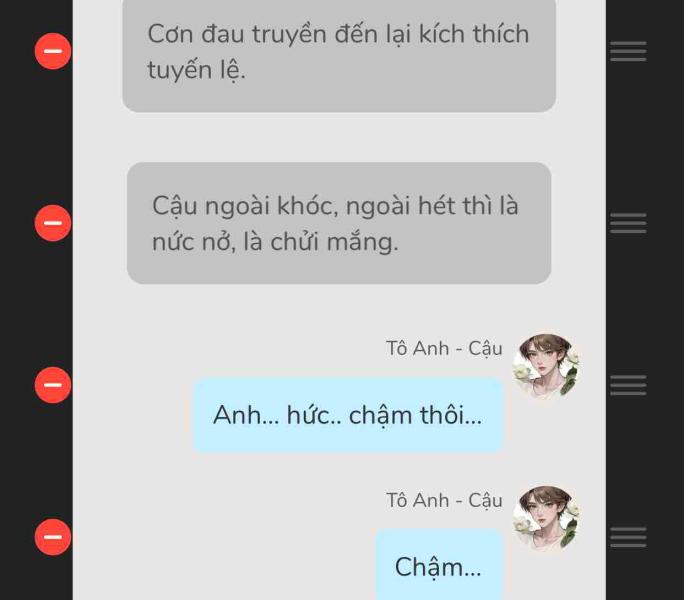
Task: Open avatar above the 'Chậm...' bubble
Action: click(x=546, y=518)
